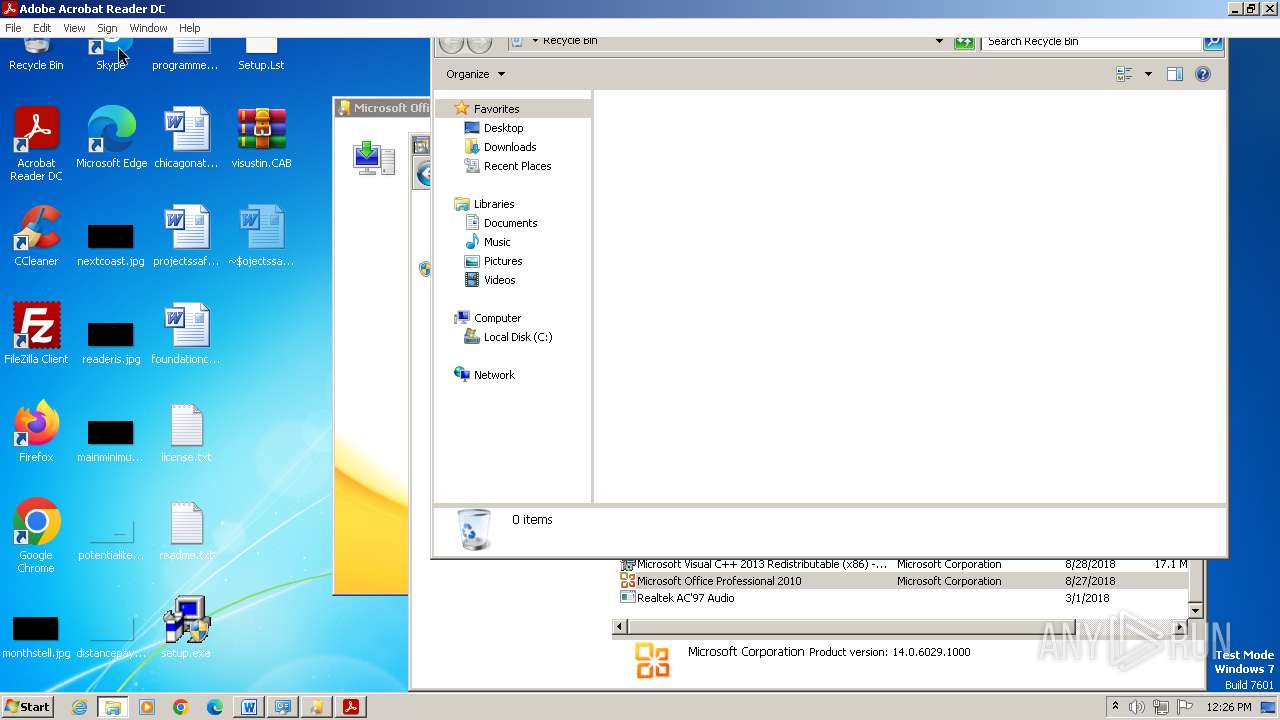Open Windows Media Player from taskbar
The height and width of the screenshot is (720, 1280).
(x=147, y=707)
